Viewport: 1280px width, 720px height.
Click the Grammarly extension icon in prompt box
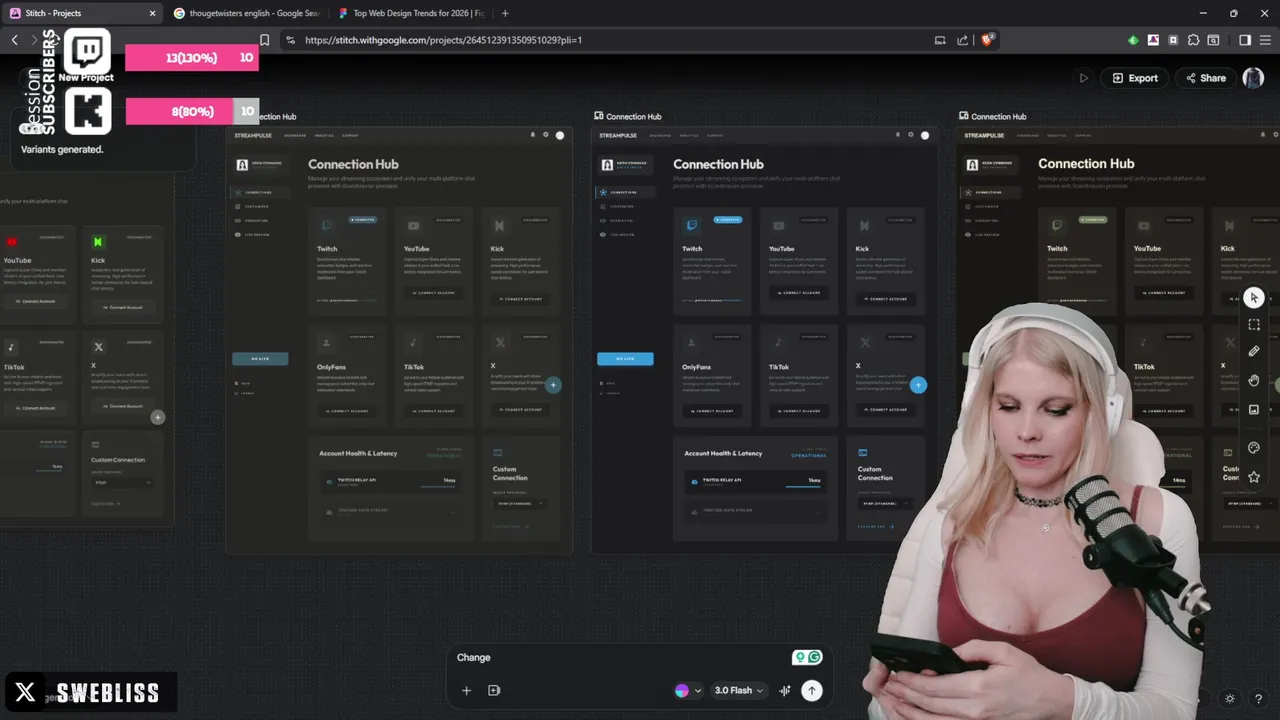click(815, 657)
